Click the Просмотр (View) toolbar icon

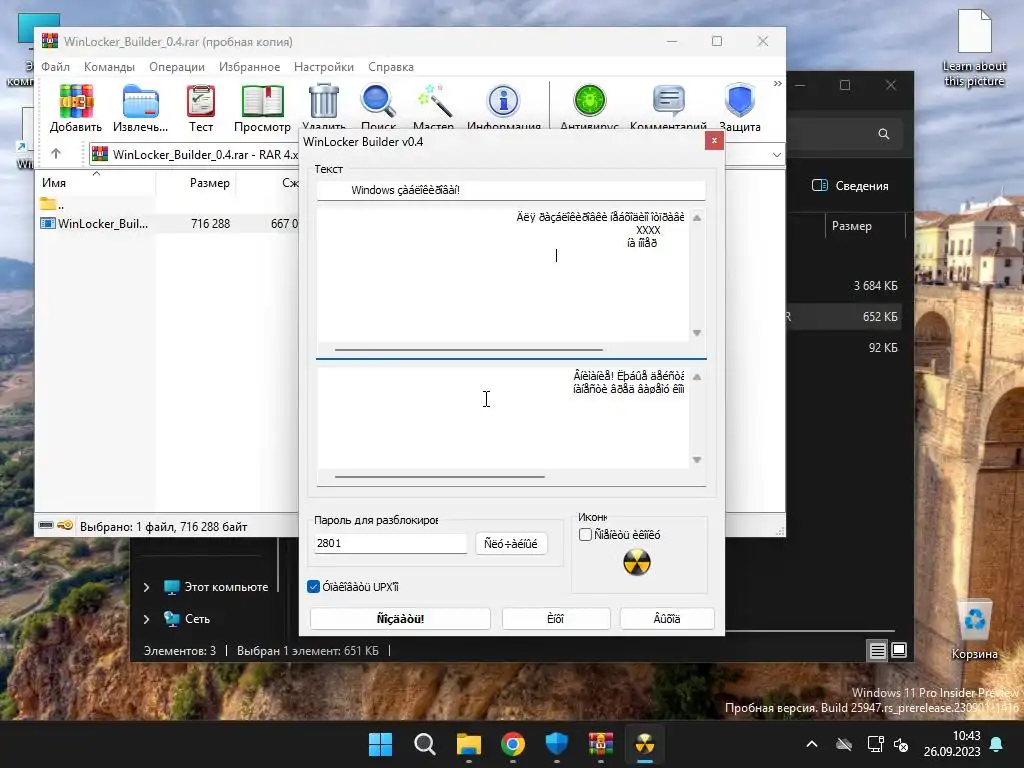[x=262, y=108]
